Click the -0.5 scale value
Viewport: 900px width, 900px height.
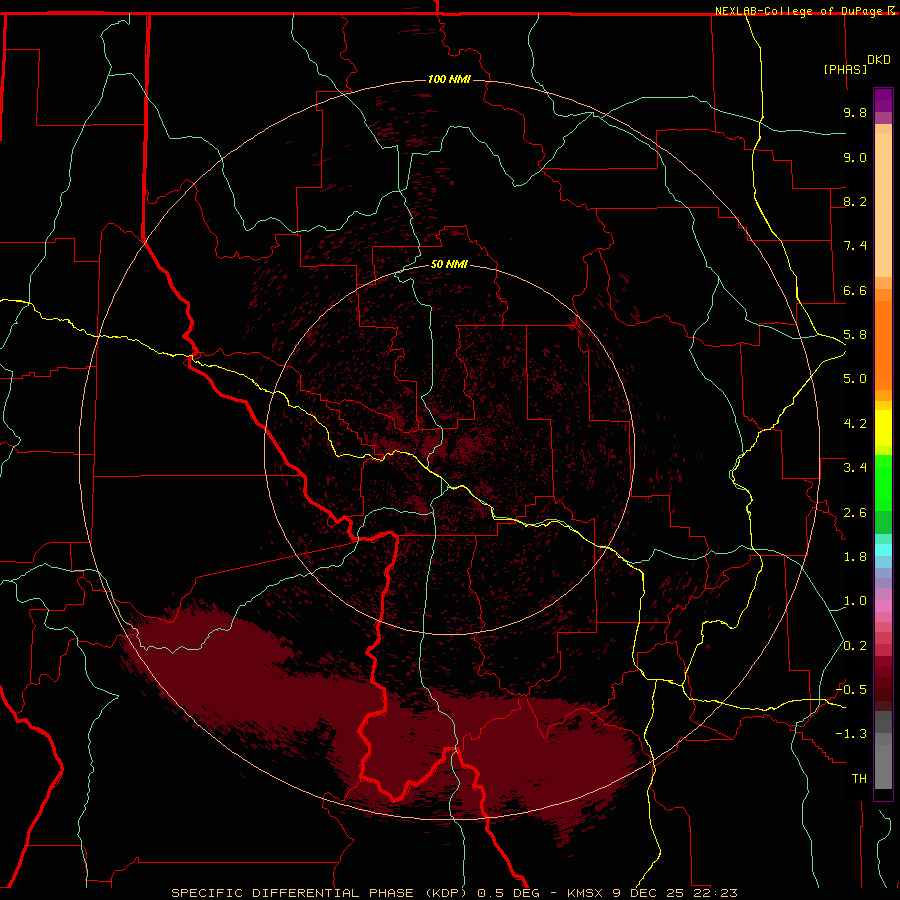tap(851, 690)
